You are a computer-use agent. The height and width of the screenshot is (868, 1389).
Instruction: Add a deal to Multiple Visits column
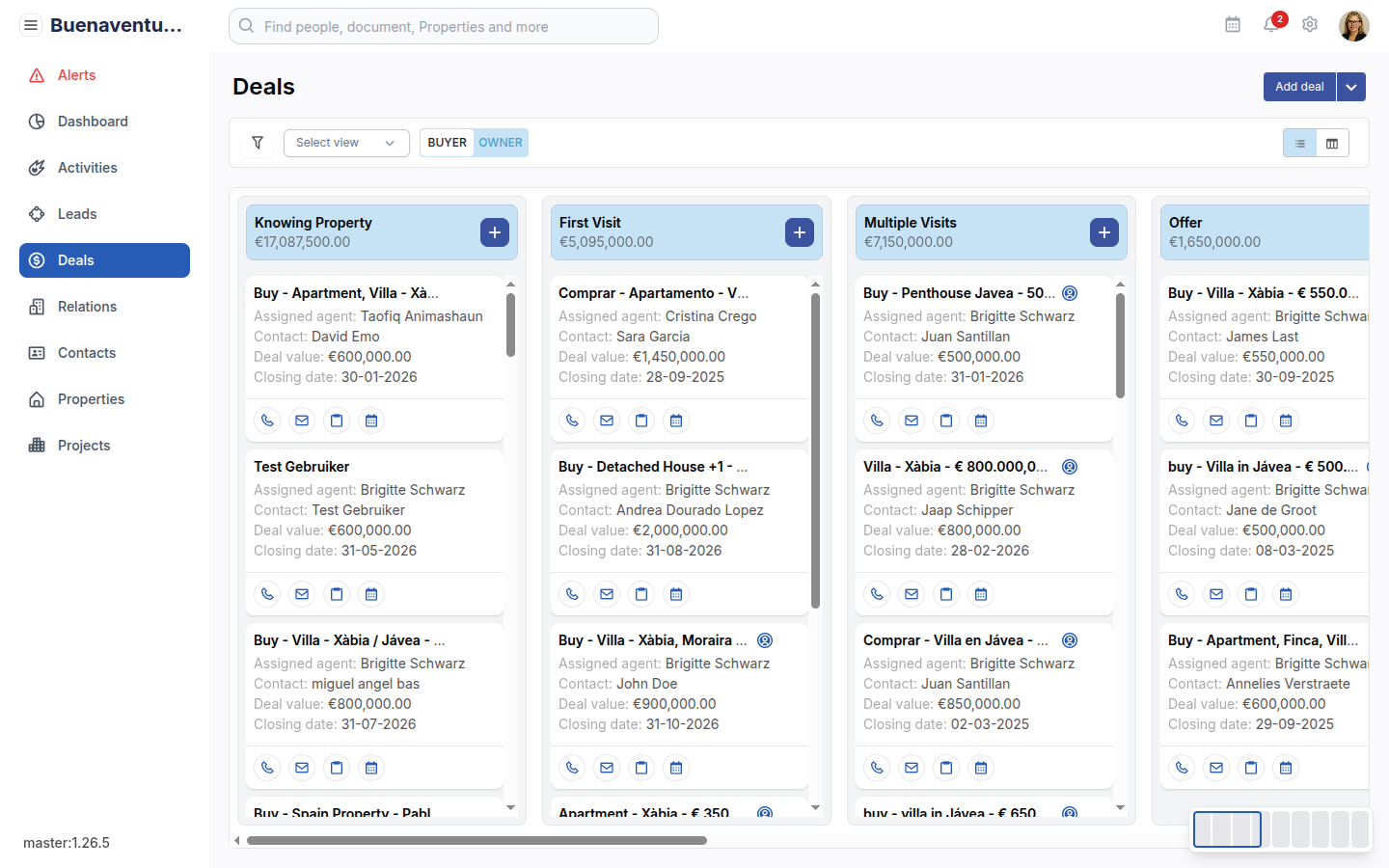click(x=1104, y=232)
